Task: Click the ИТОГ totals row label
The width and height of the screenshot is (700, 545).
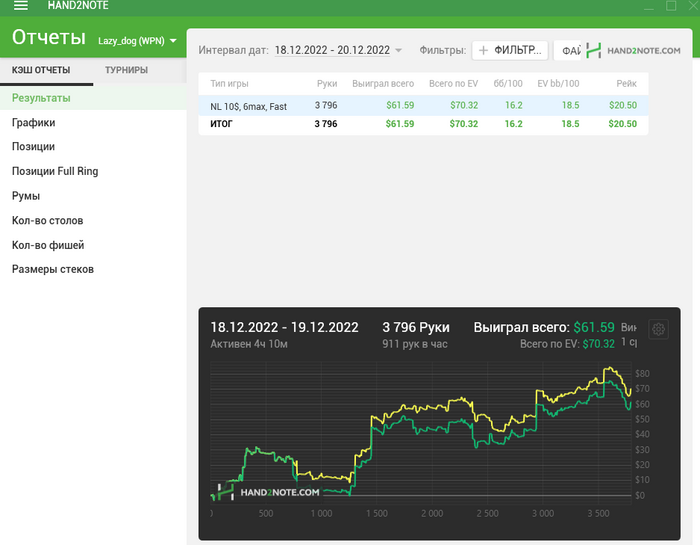Action: pos(221,124)
